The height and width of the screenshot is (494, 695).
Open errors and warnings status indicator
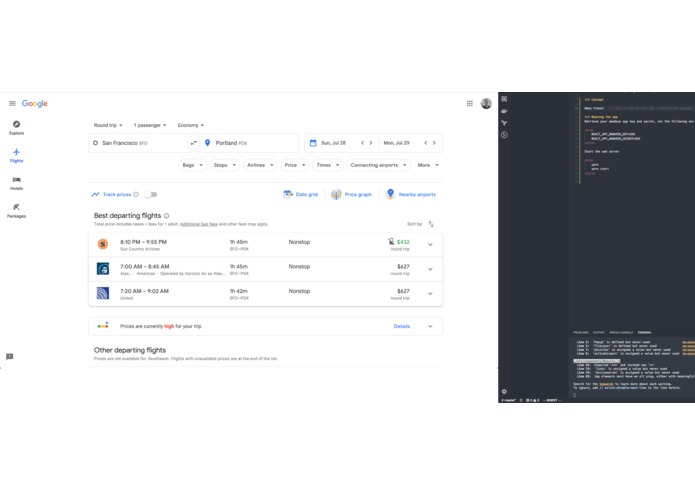click(x=532, y=400)
